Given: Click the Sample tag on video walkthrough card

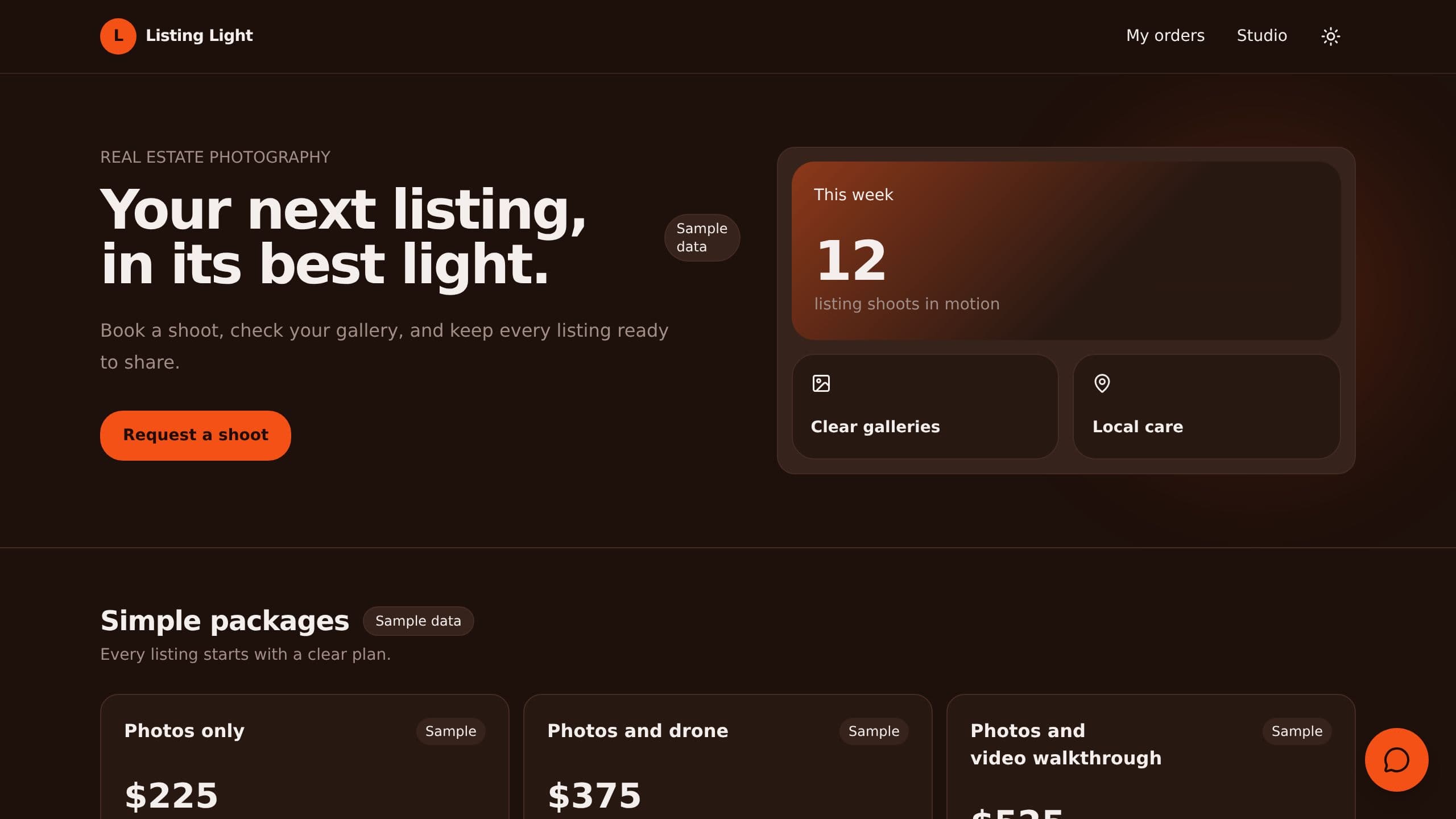Looking at the screenshot, I should [1297, 731].
